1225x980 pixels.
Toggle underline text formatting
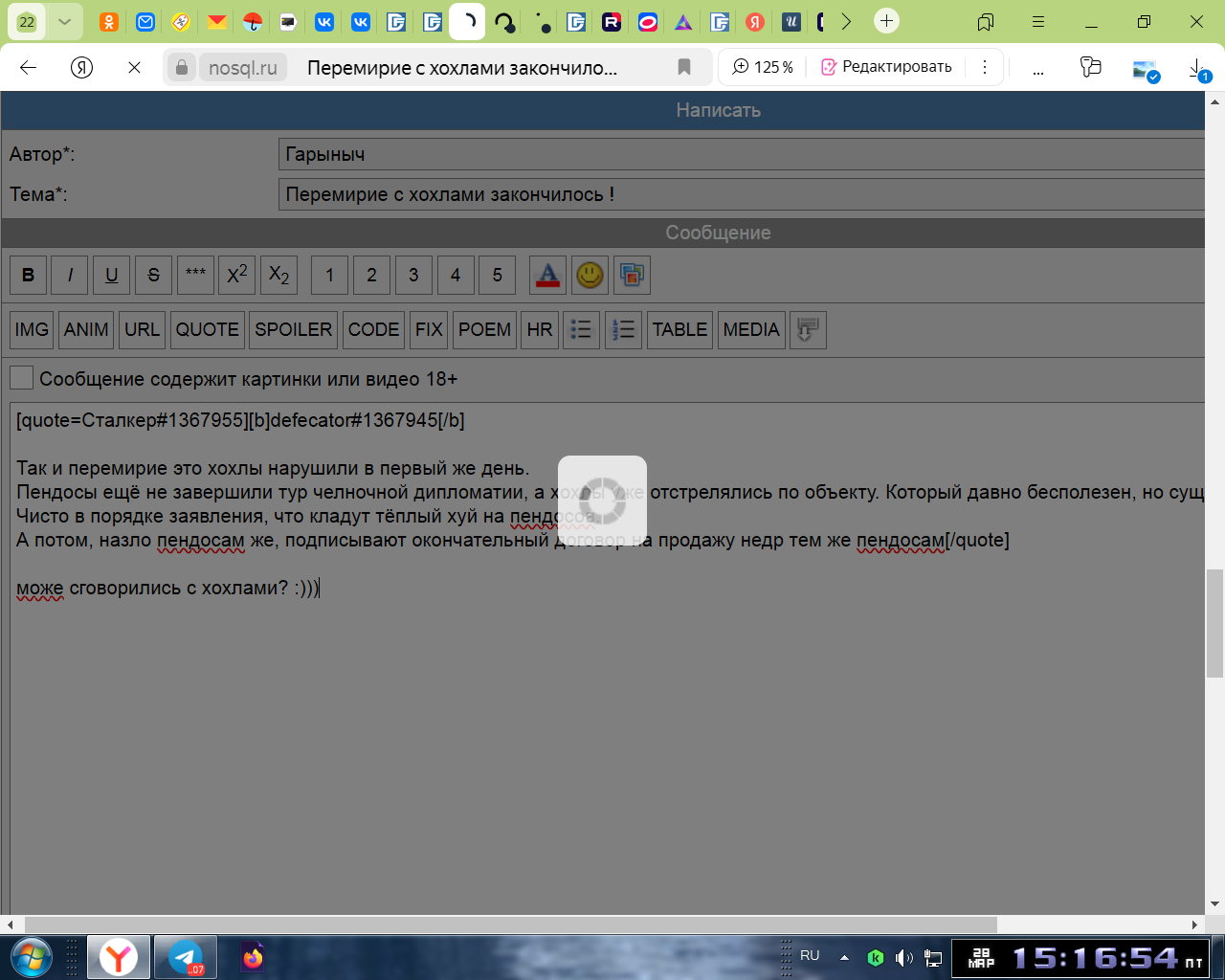pos(111,276)
